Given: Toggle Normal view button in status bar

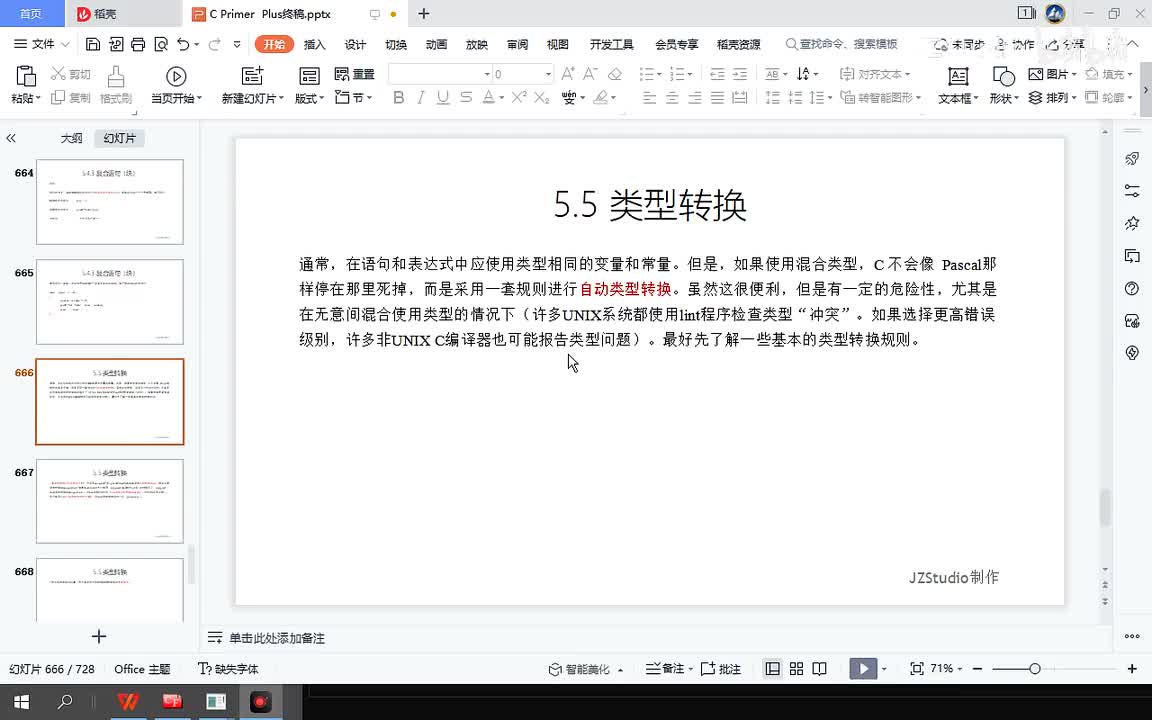Looking at the screenshot, I should [x=772, y=669].
